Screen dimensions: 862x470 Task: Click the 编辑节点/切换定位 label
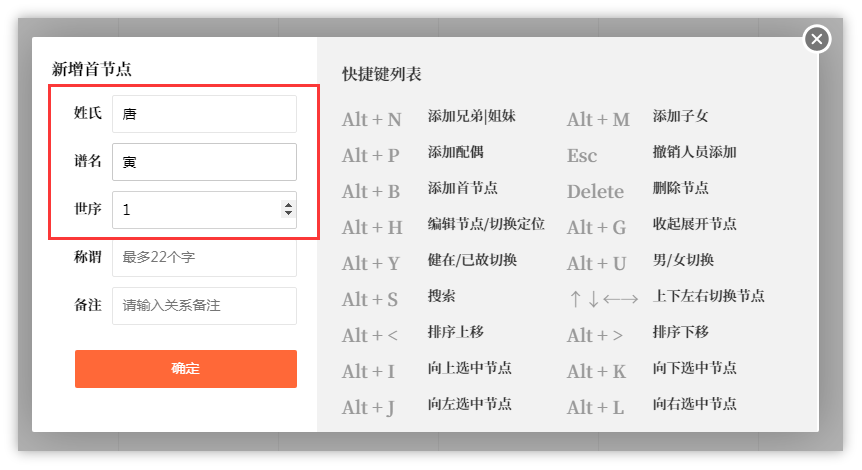pos(486,224)
